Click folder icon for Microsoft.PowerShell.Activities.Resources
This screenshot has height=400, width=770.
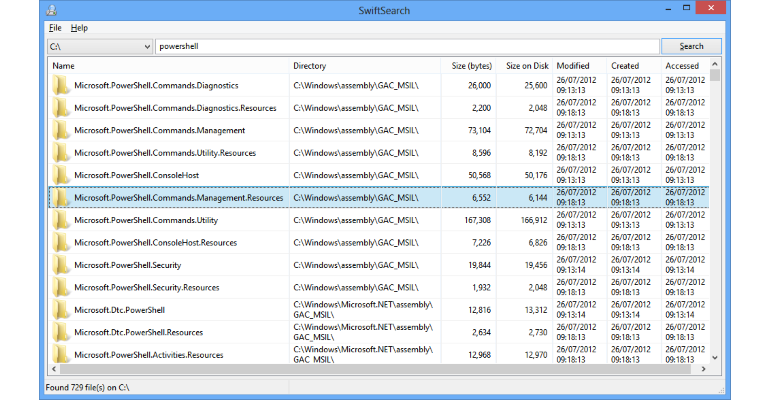click(x=60, y=354)
